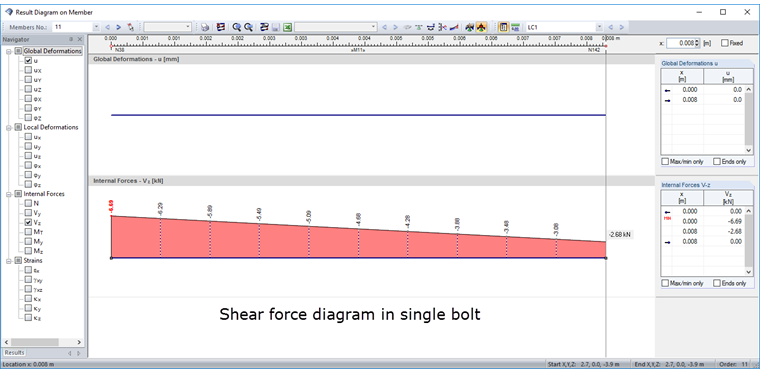Viewport: 760px width, 374px height.
Task: Click the x location input field
Action: coord(681,43)
